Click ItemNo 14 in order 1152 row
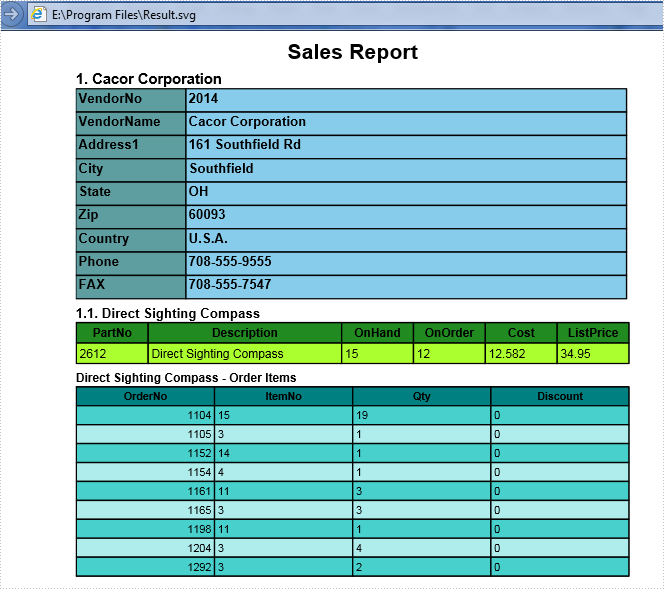This screenshot has height=589, width=664. click(283, 453)
